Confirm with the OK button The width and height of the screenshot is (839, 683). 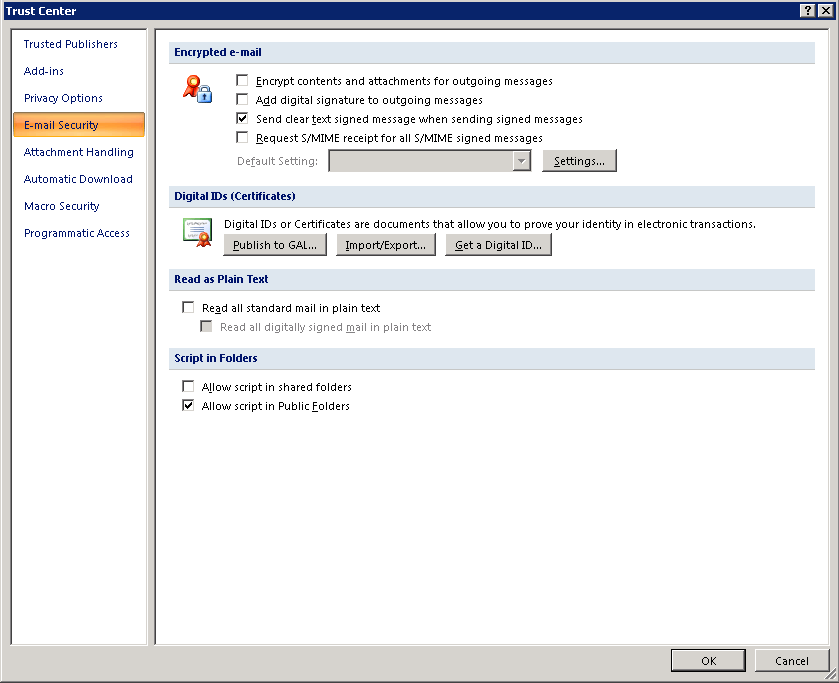coord(708,661)
